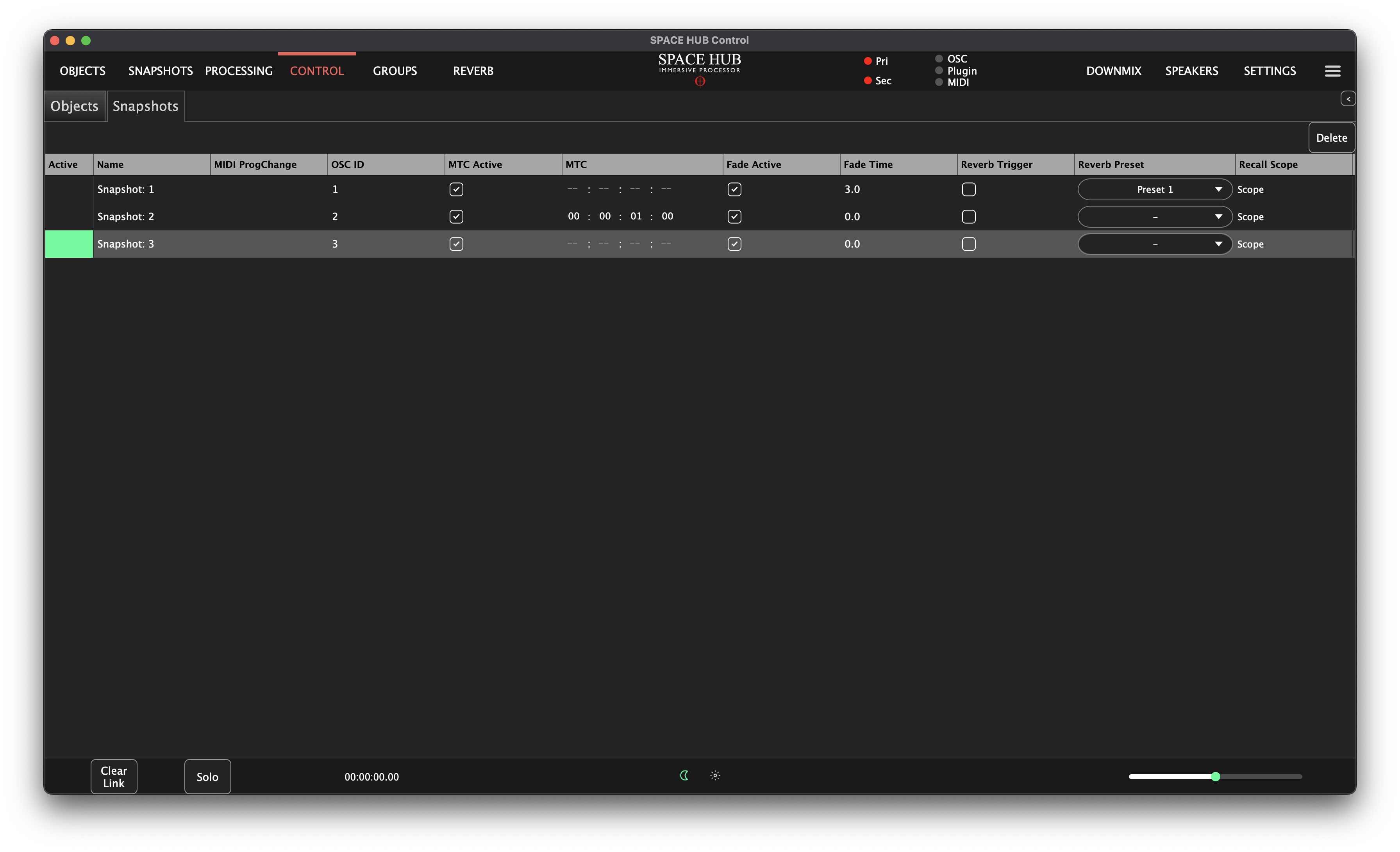Click Scope for Snapshot: 2
The height and width of the screenshot is (852, 1400).
point(1250,216)
